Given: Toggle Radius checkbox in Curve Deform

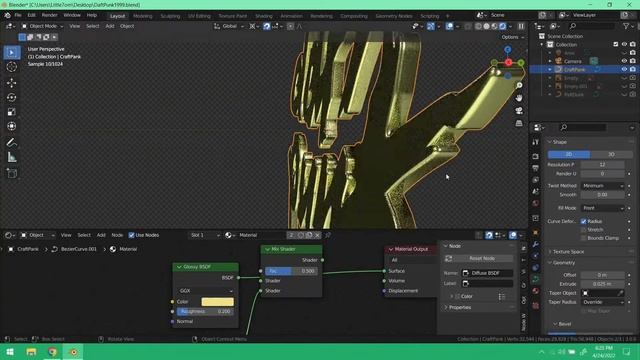Looking at the screenshot, I should coord(584,221).
